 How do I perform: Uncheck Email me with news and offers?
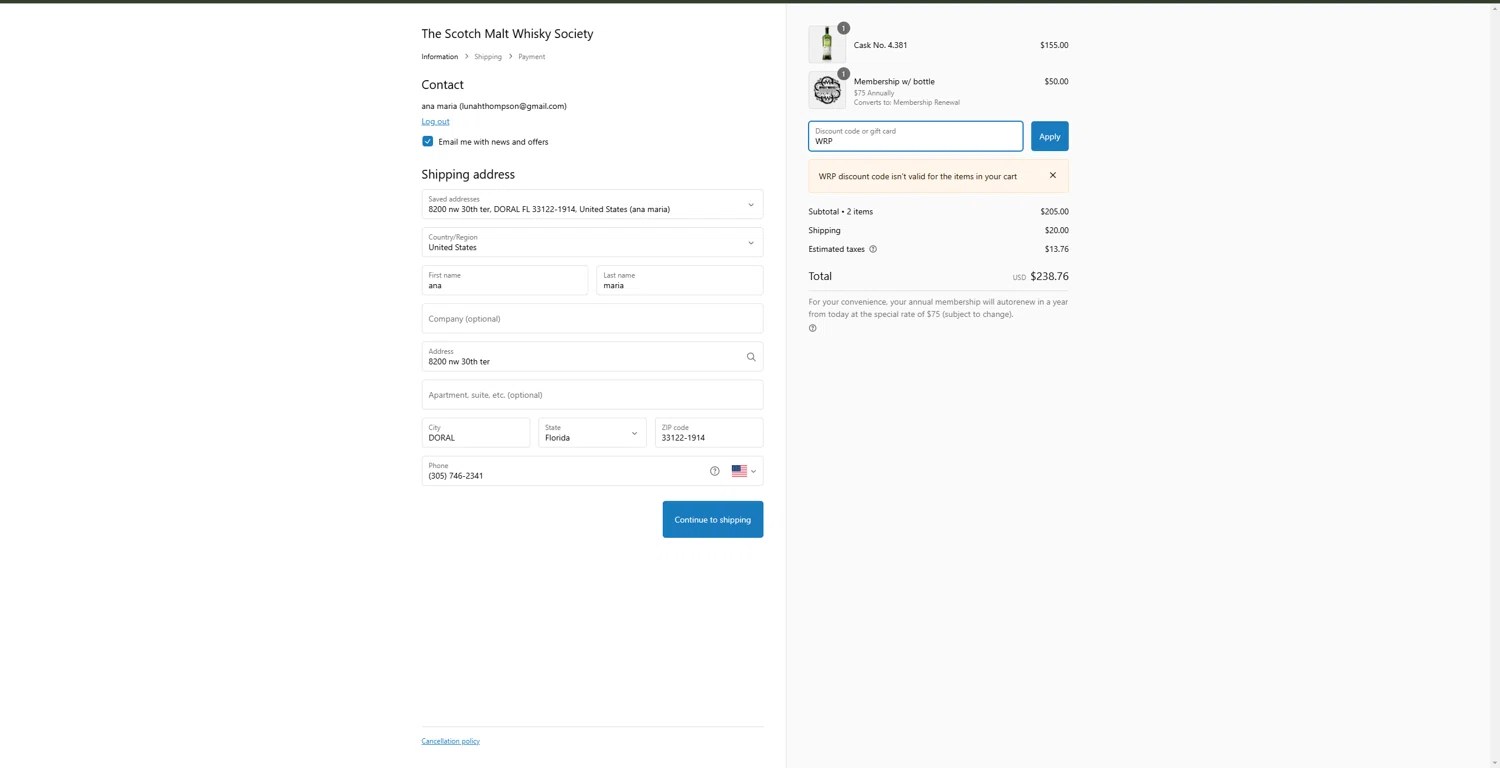(x=428, y=142)
